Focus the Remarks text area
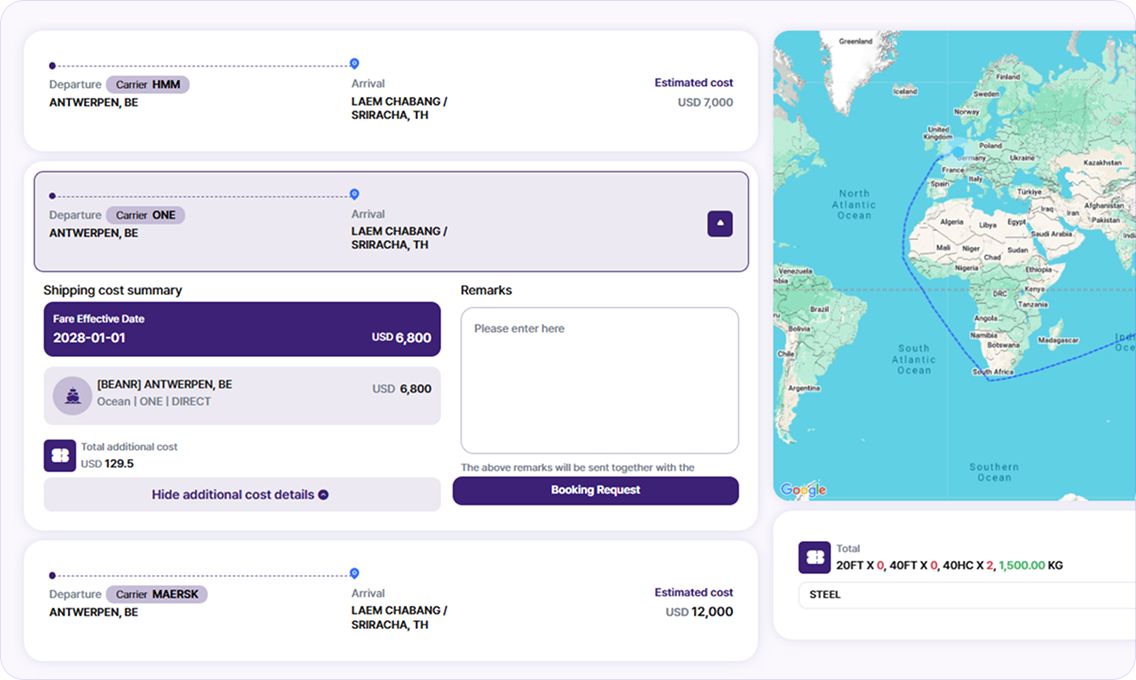This screenshot has width=1136, height=680. click(x=600, y=380)
